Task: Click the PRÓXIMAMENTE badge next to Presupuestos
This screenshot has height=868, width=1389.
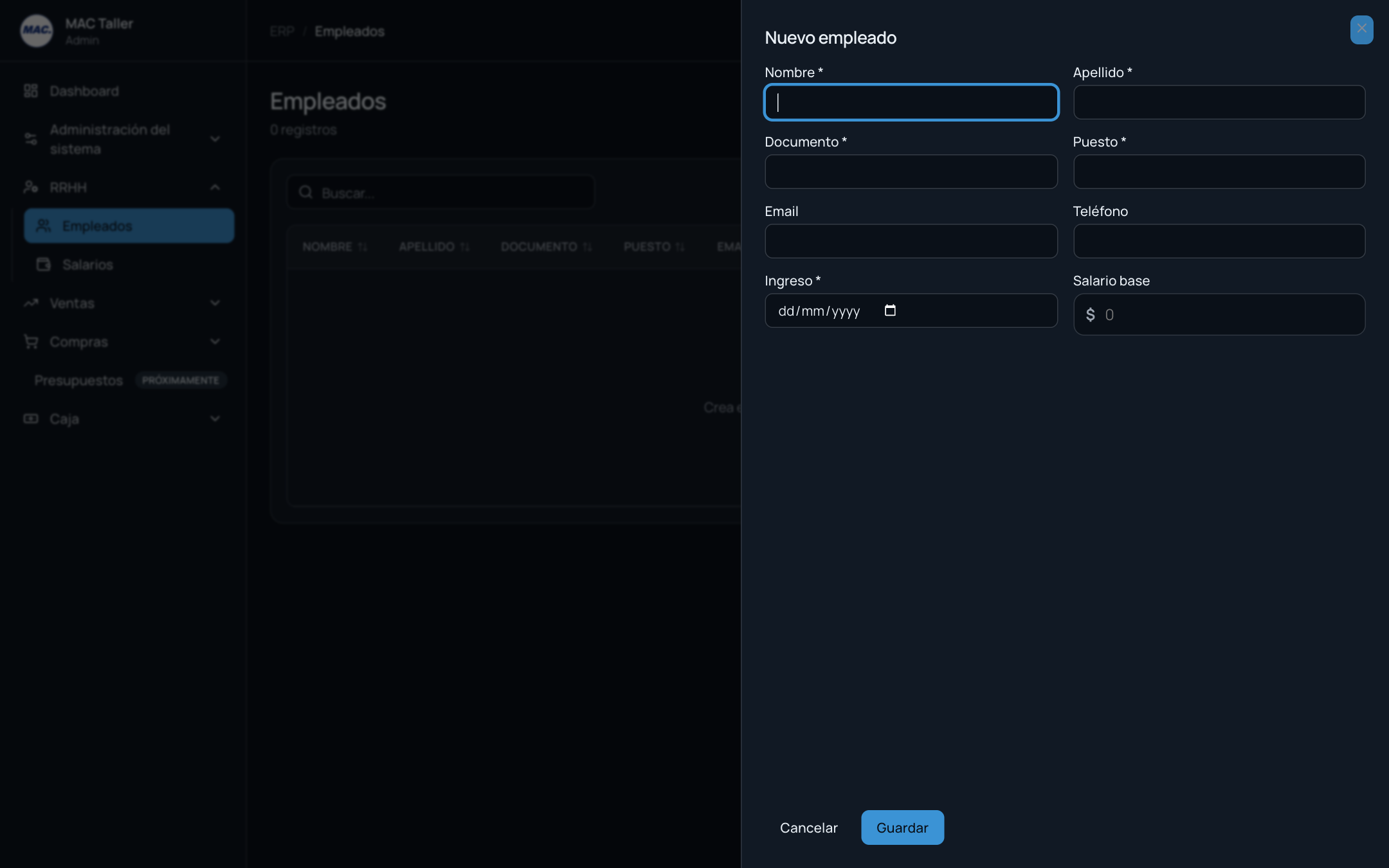Action: point(181,380)
